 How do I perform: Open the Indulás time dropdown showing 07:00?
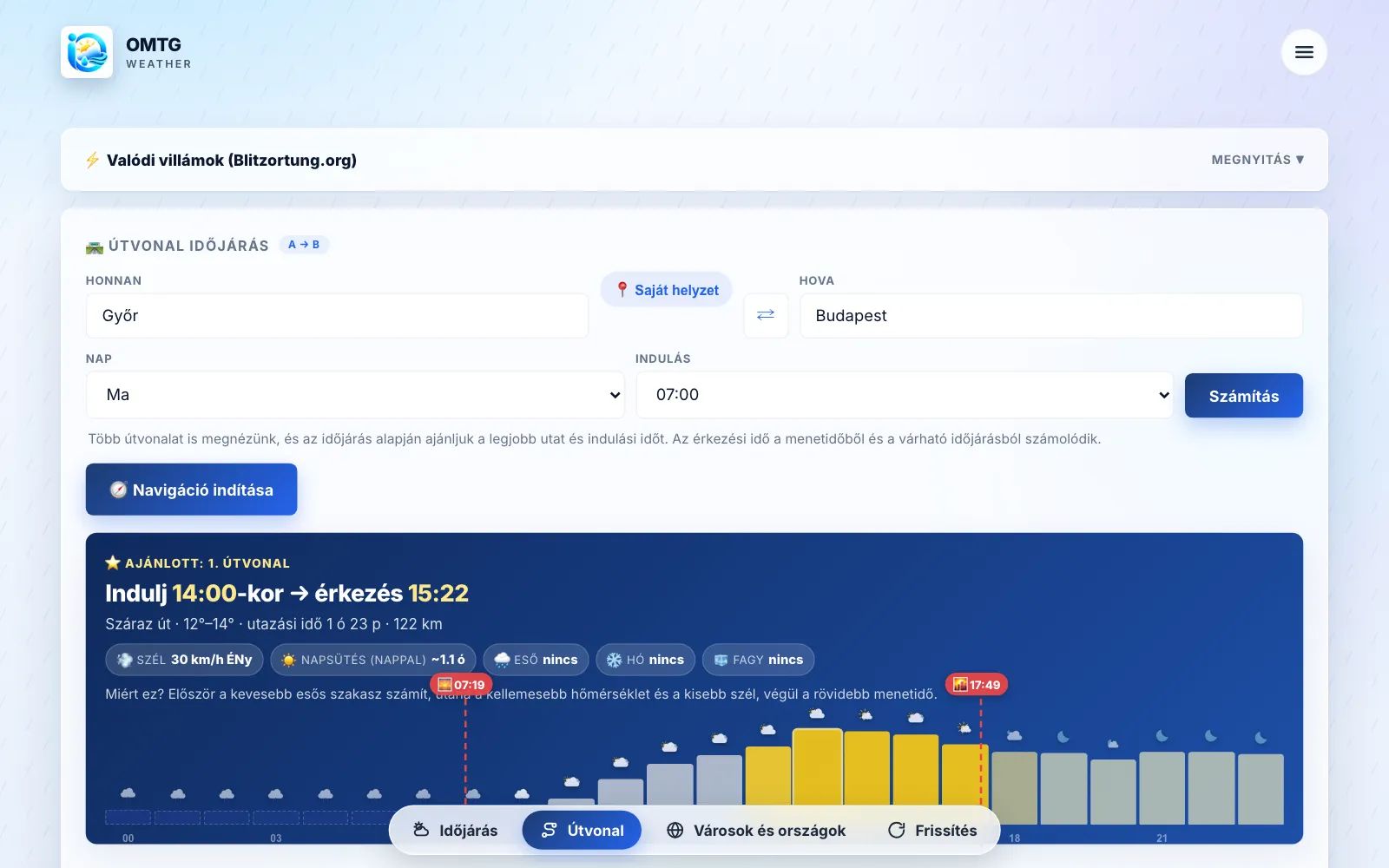(x=905, y=395)
